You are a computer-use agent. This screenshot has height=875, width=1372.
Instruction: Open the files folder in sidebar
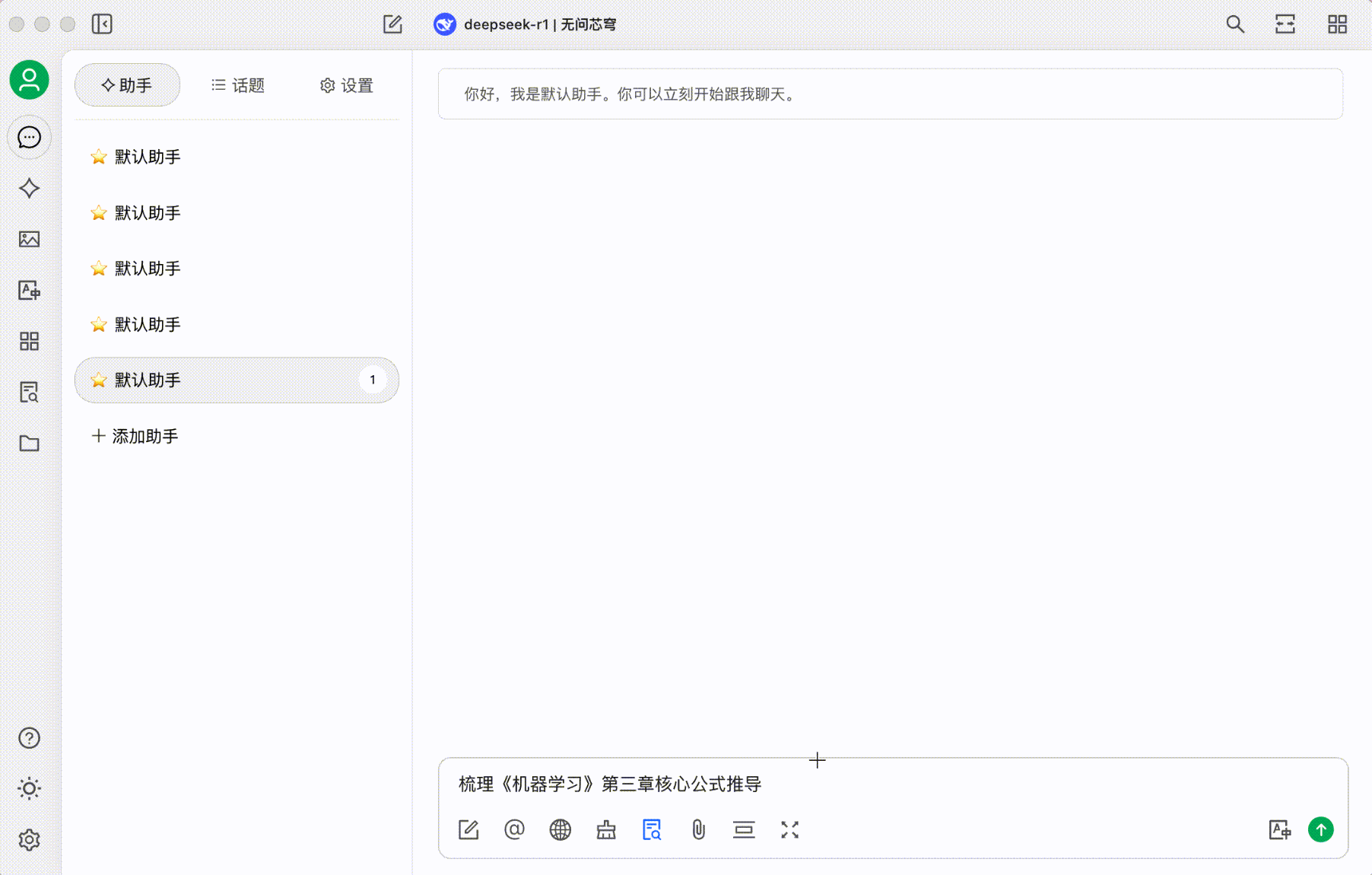[x=29, y=443]
